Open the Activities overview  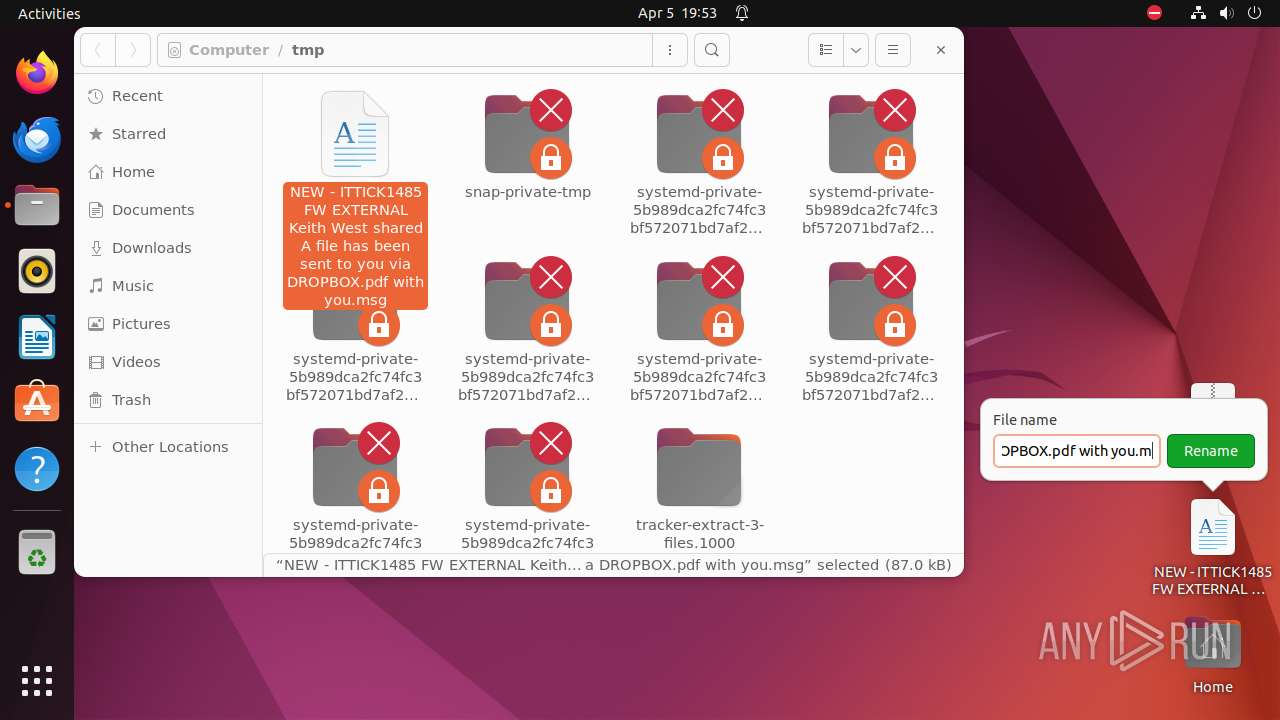[49, 13]
